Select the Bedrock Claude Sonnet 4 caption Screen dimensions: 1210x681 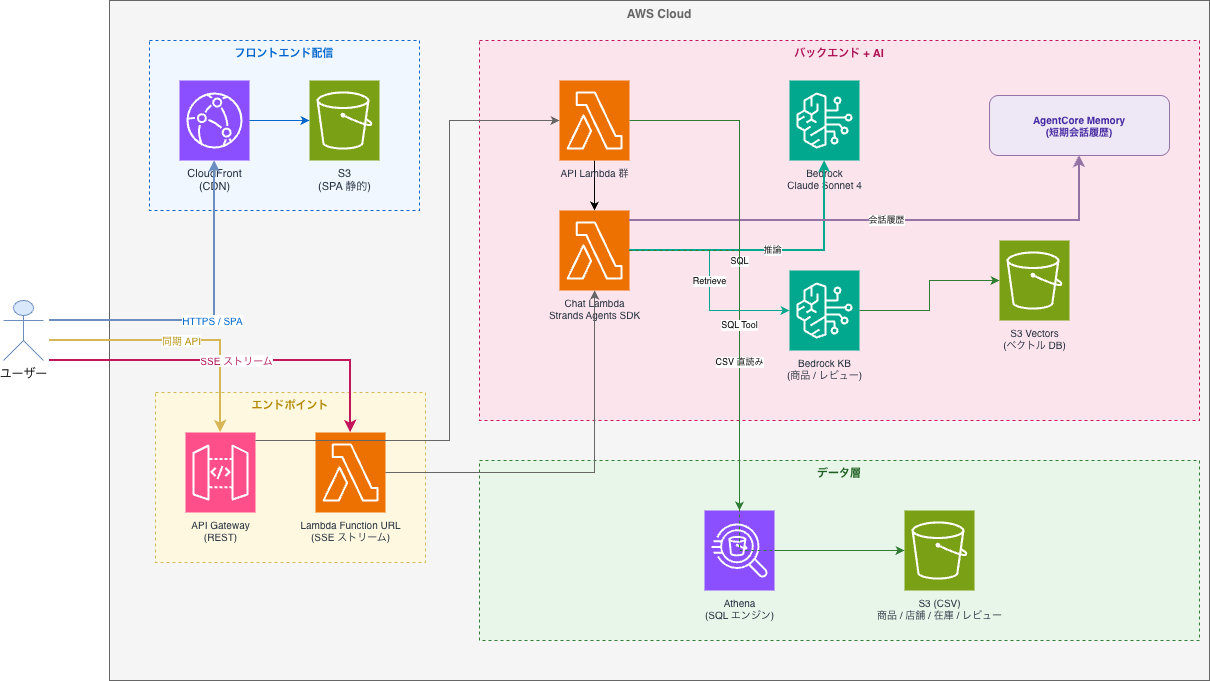[x=825, y=180]
